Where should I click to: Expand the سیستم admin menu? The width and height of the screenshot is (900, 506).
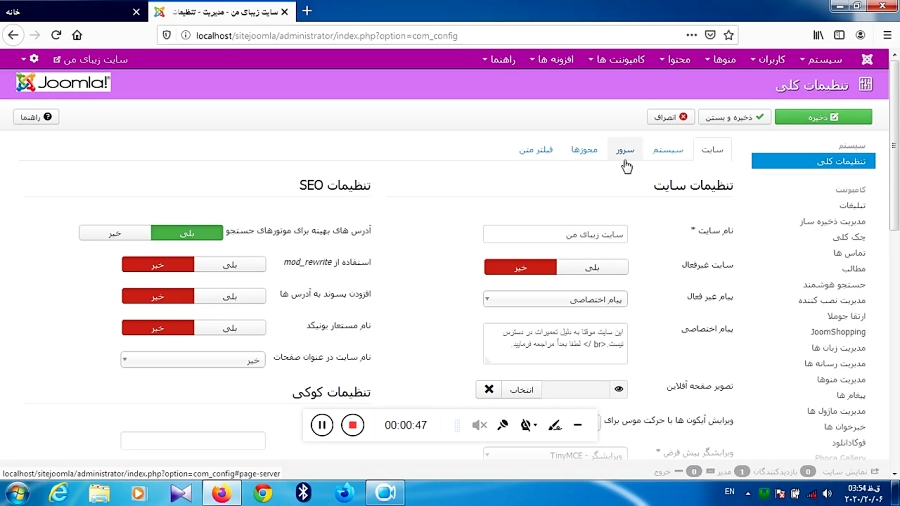[x=821, y=59]
